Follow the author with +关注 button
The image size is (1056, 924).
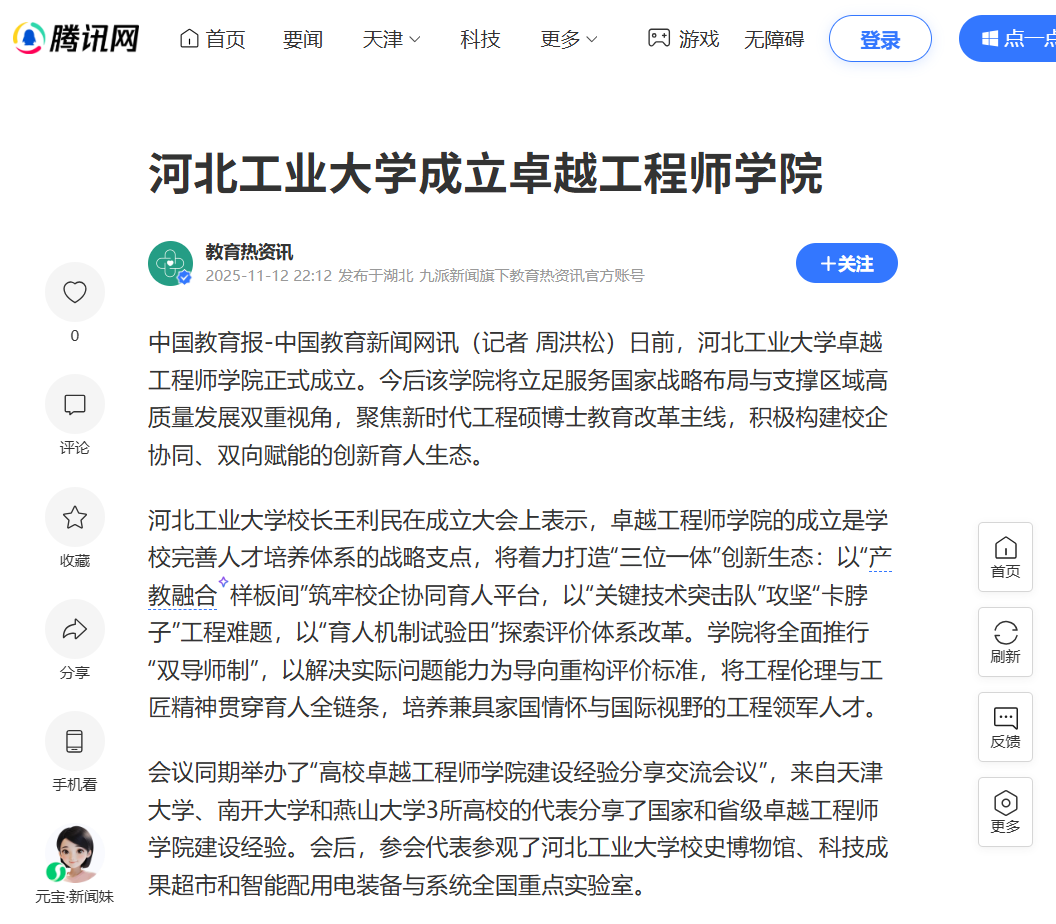(847, 263)
